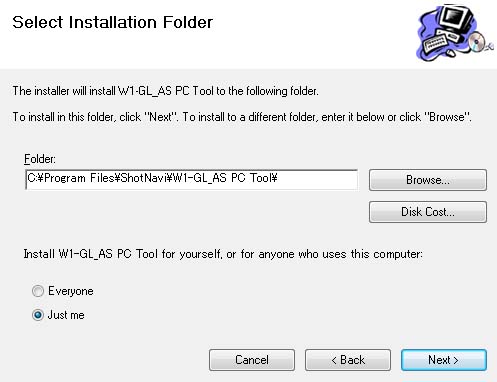Screen dimensions: 497x382
Task: Click the keyboard in the installer graphic
Action: pyautogui.click(x=435, y=43)
